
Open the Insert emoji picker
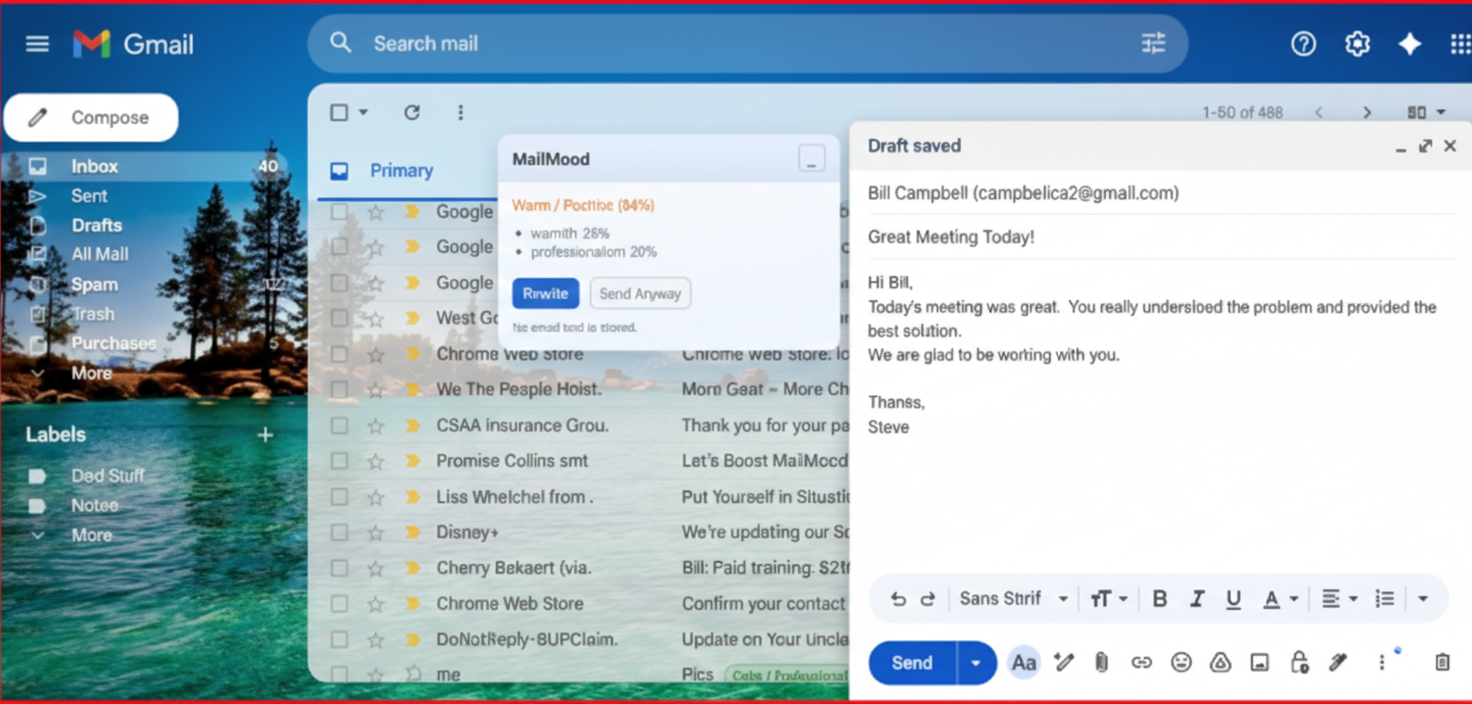(1181, 662)
